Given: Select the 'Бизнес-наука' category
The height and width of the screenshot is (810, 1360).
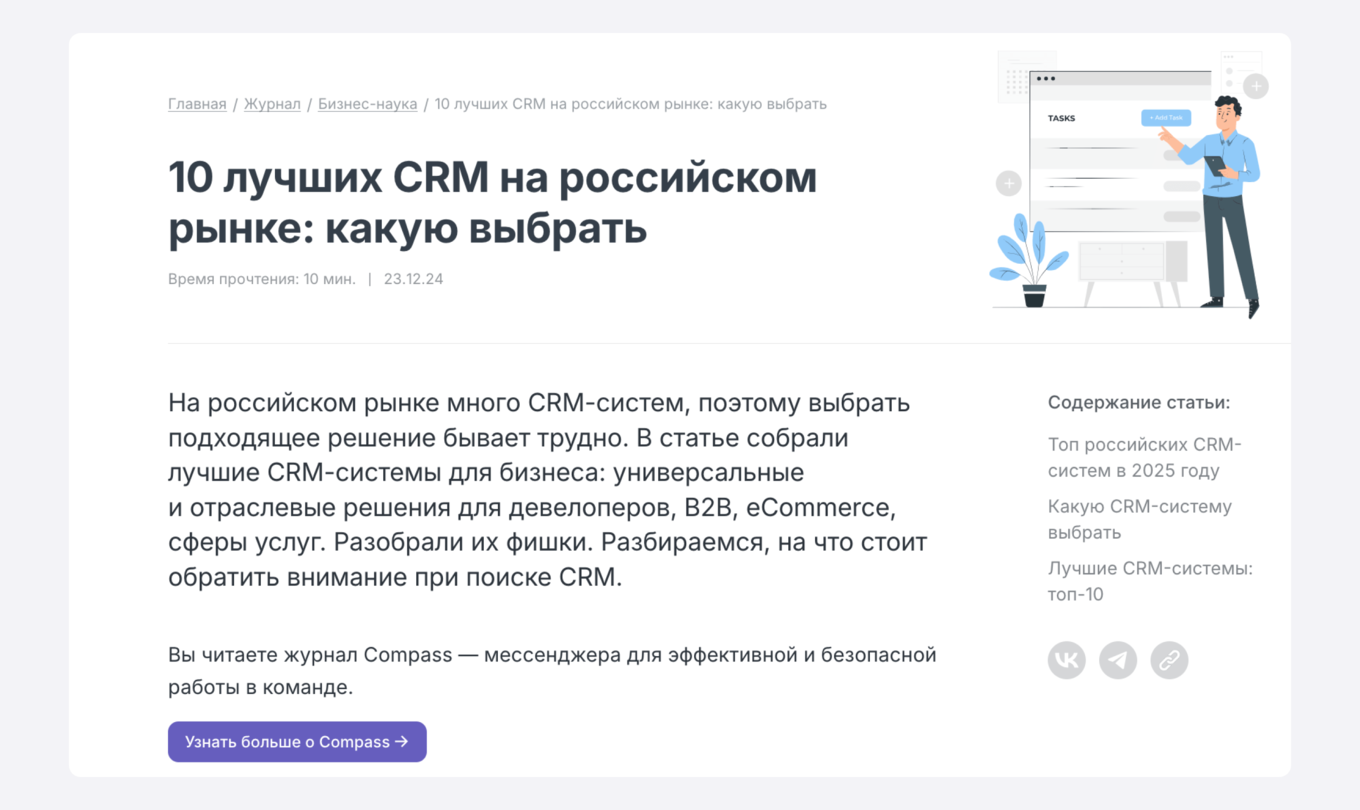Looking at the screenshot, I should [x=367, y=103].
